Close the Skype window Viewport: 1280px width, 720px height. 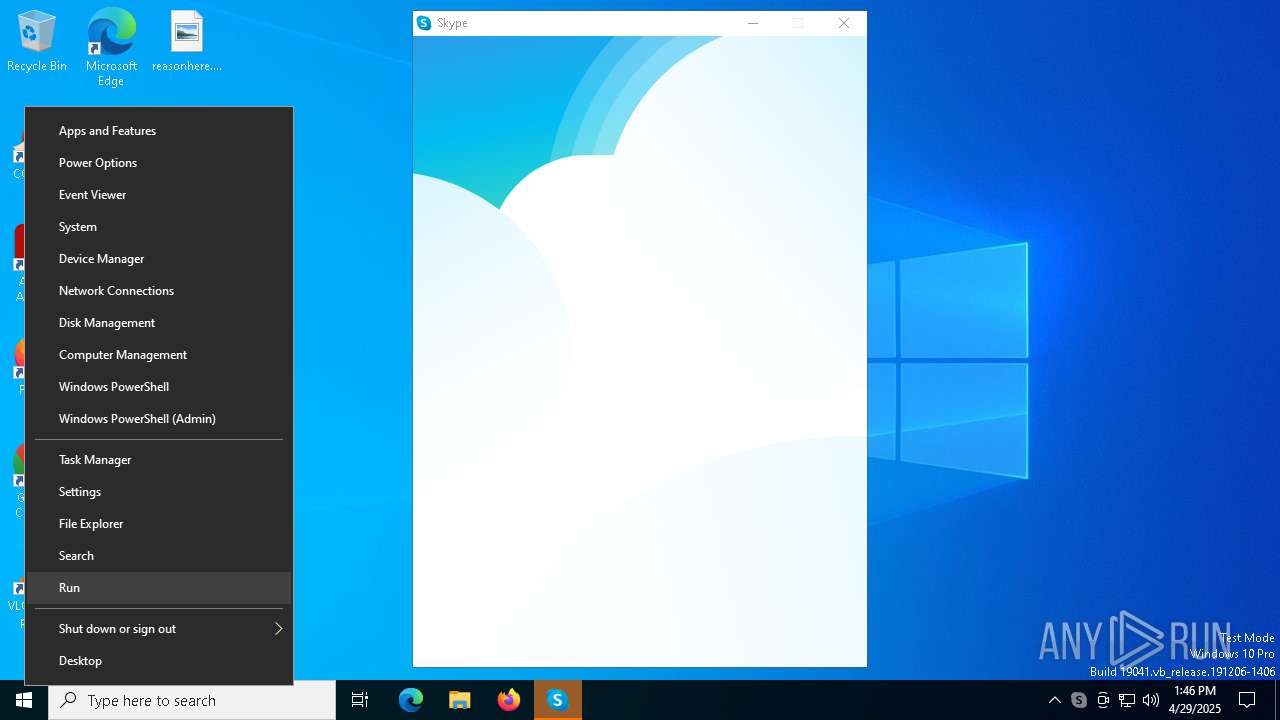pos(844,23)
